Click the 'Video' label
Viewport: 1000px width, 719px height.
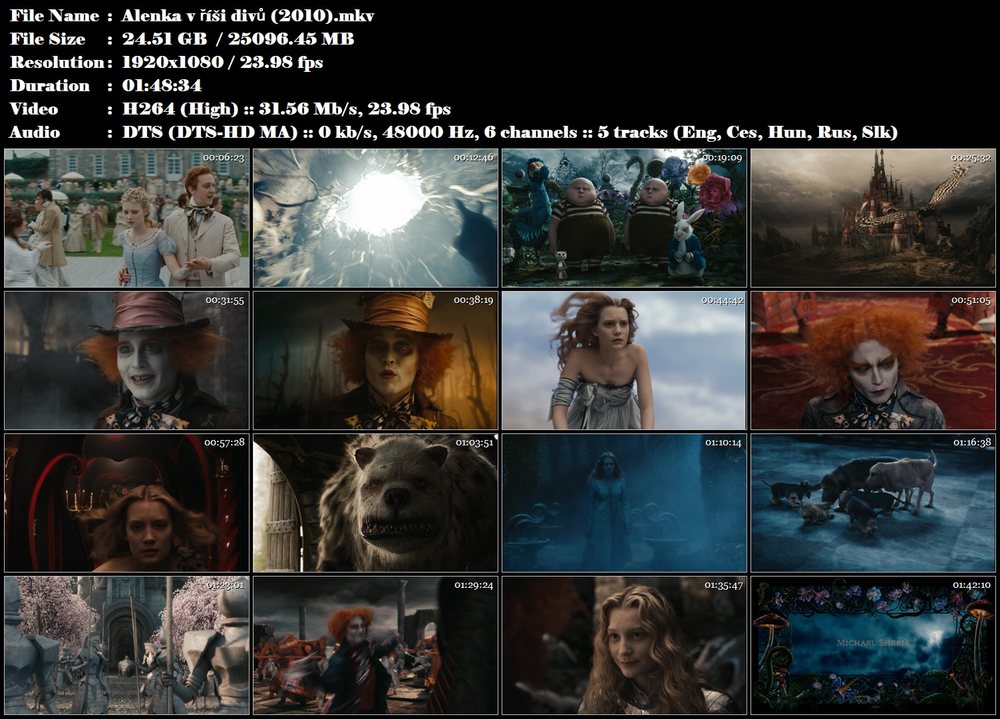[34, 109]
